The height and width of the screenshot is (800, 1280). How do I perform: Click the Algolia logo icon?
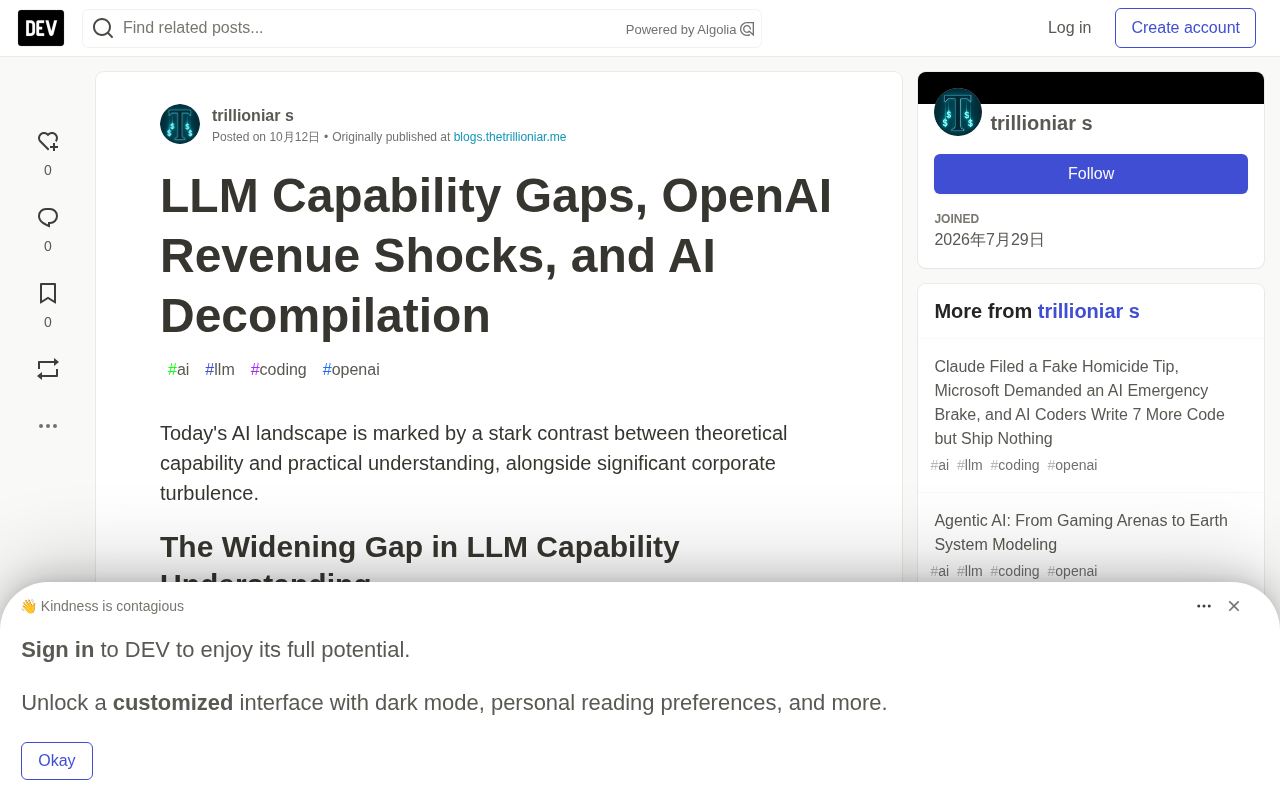(747, 29)
